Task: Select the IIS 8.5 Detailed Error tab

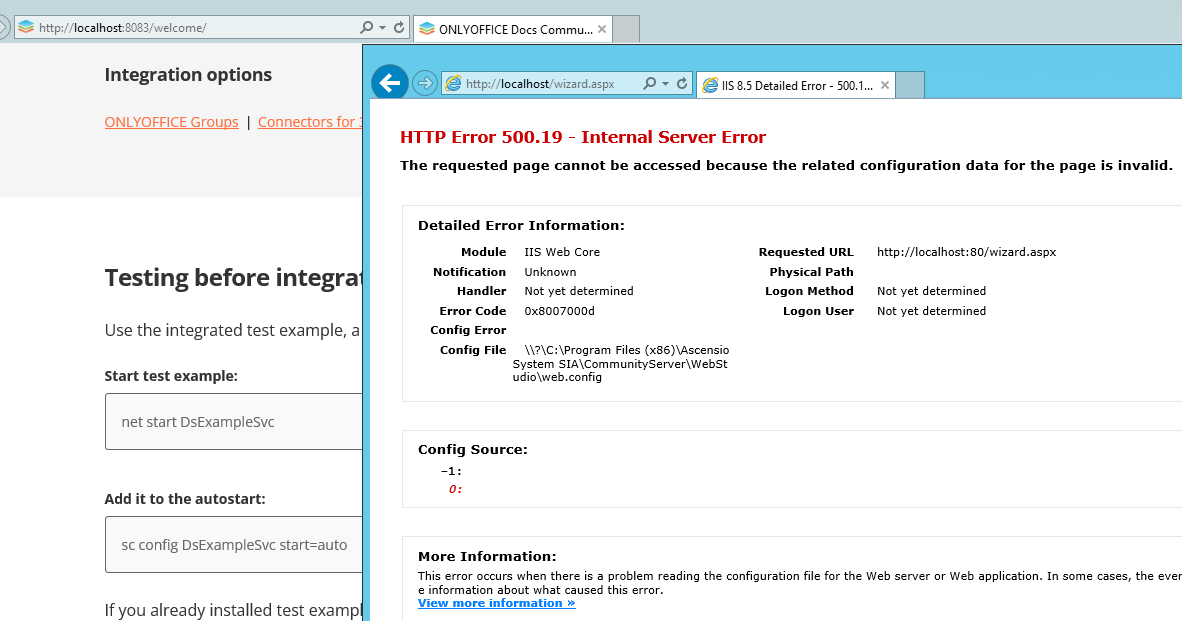Action: pyautogui.click(x=796, y=85)
